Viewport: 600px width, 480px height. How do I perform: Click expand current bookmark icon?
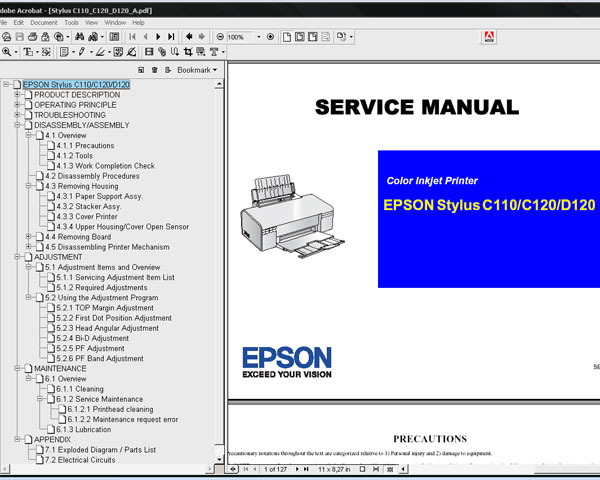pos(168,70)
